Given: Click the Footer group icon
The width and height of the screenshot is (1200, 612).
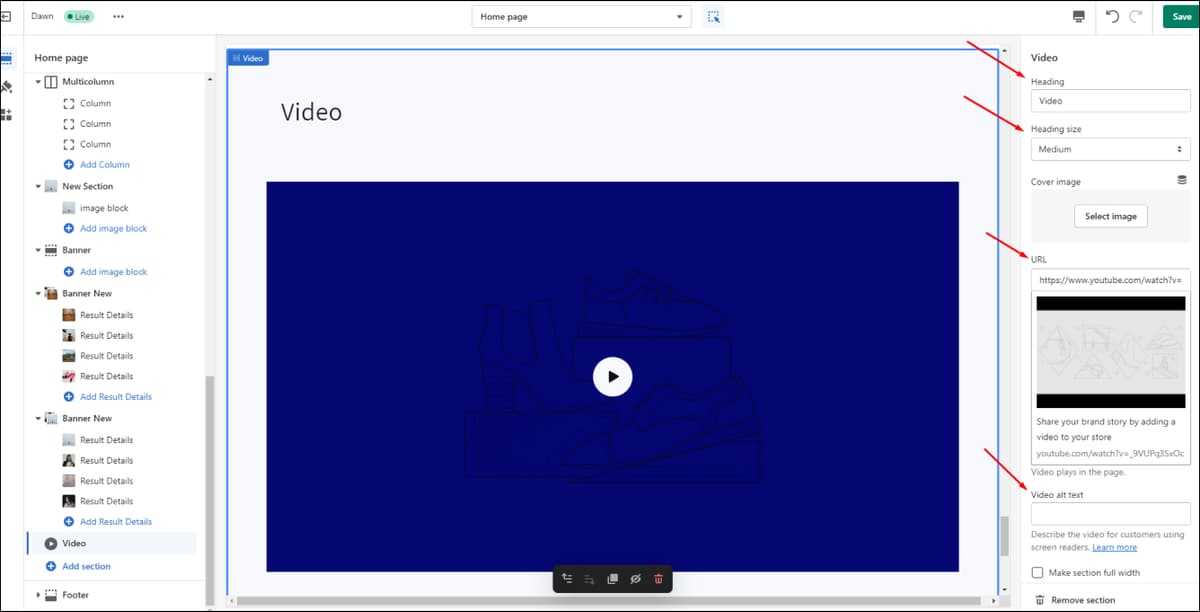Looking at the screenshot, I should coord(52,595).
